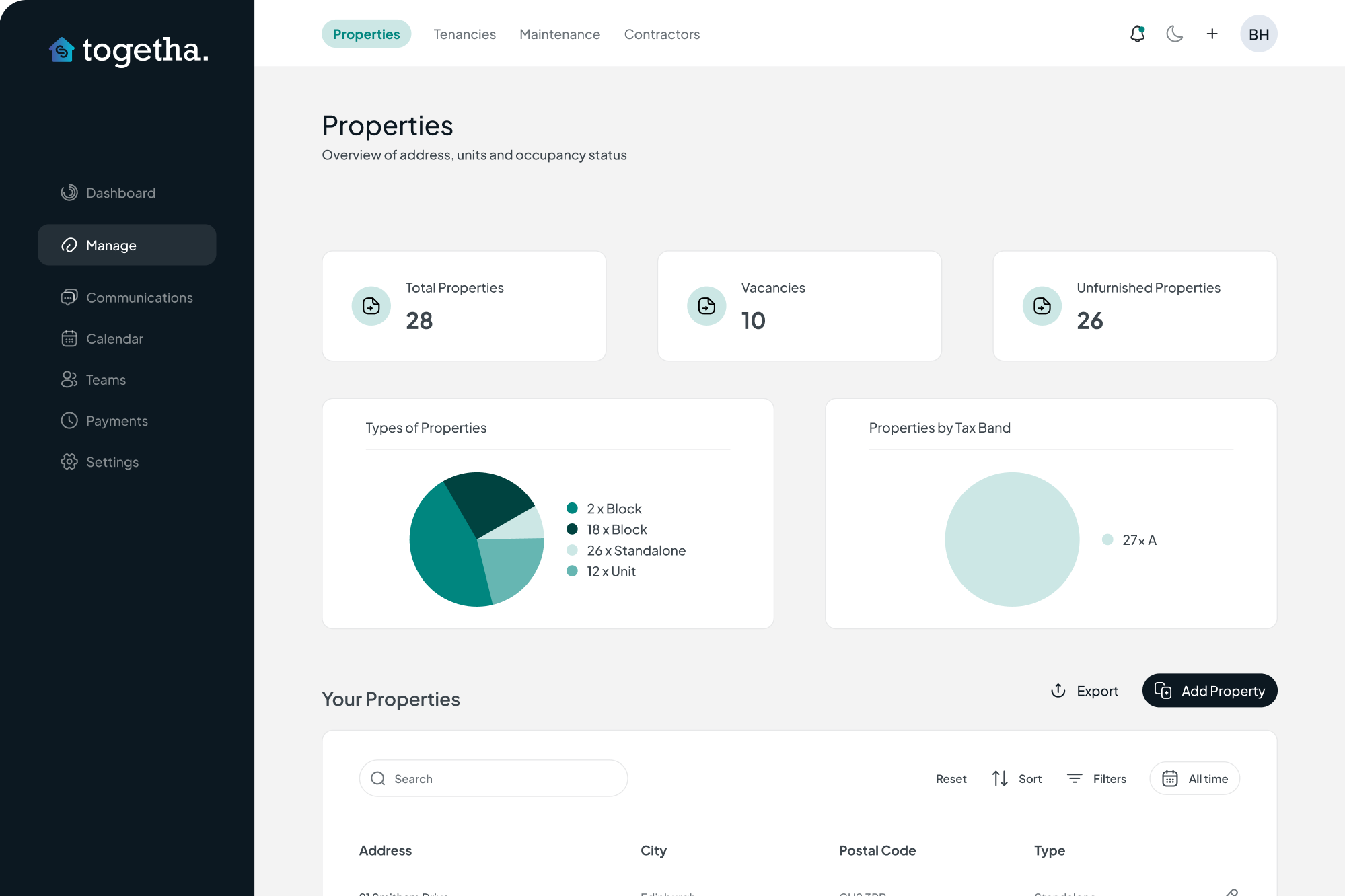Click the 18 x Block legend swatch
Image resolution: width=1345 pixels, height=896 pixels.
572,529
